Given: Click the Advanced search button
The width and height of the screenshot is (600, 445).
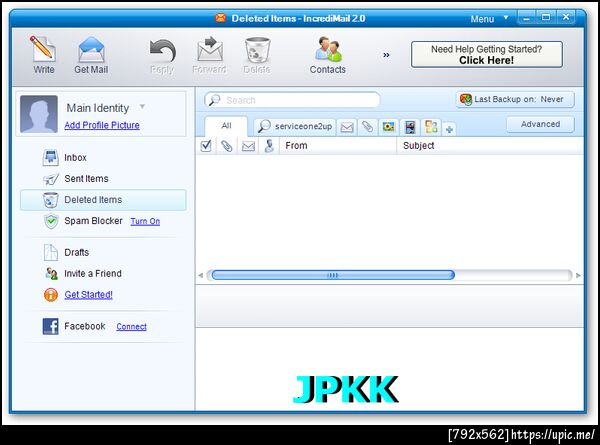Looking at the screenshot, I should tap(540, 124).
